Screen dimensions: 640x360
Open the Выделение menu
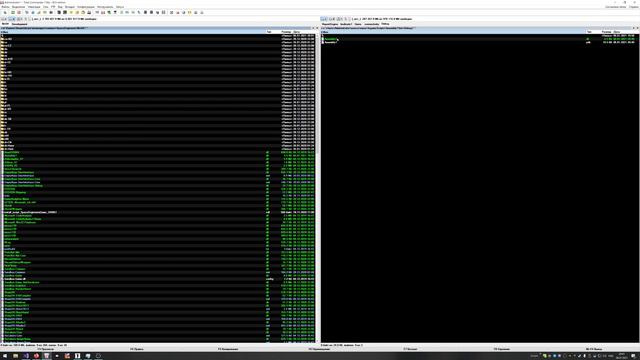click(x=18, y=7)
